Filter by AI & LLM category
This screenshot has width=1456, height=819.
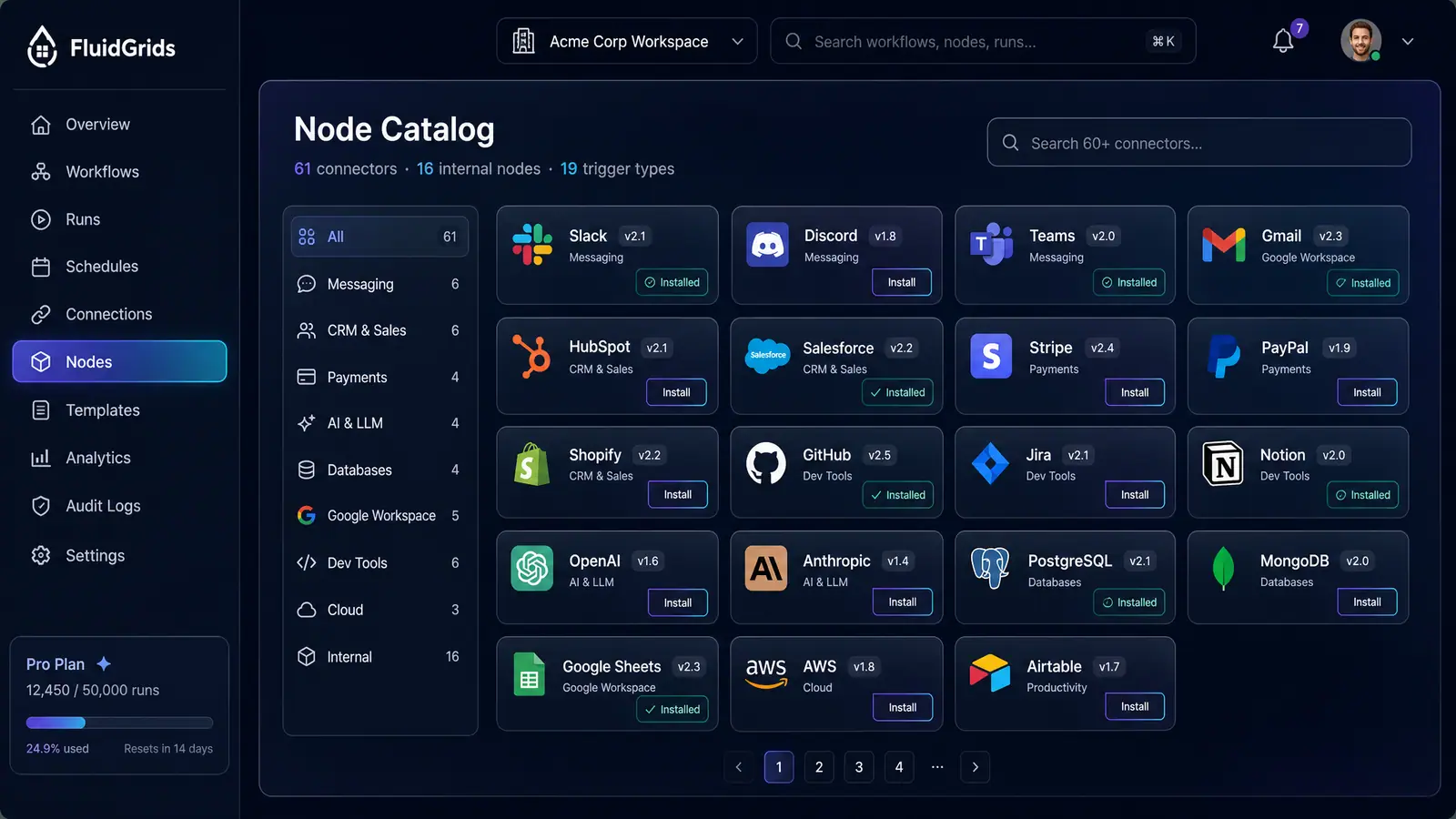[379, 423]
